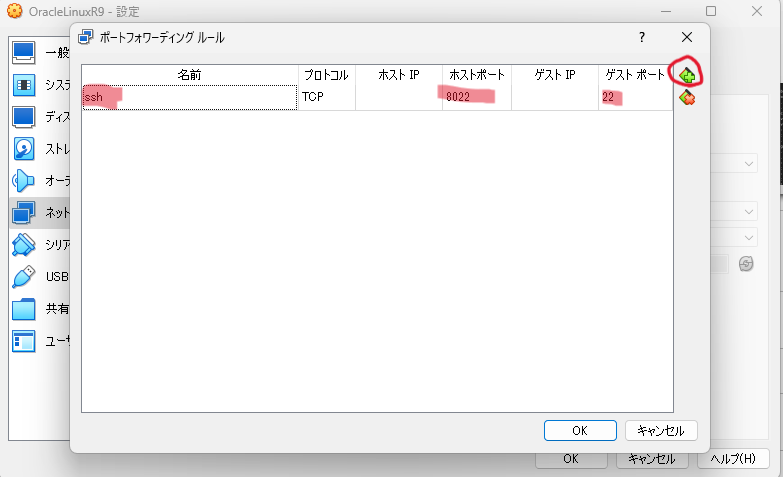Viewport: 783px width, 477px height.
Task: Open the Audio speaker icon
Action: (x=24, y=180)
